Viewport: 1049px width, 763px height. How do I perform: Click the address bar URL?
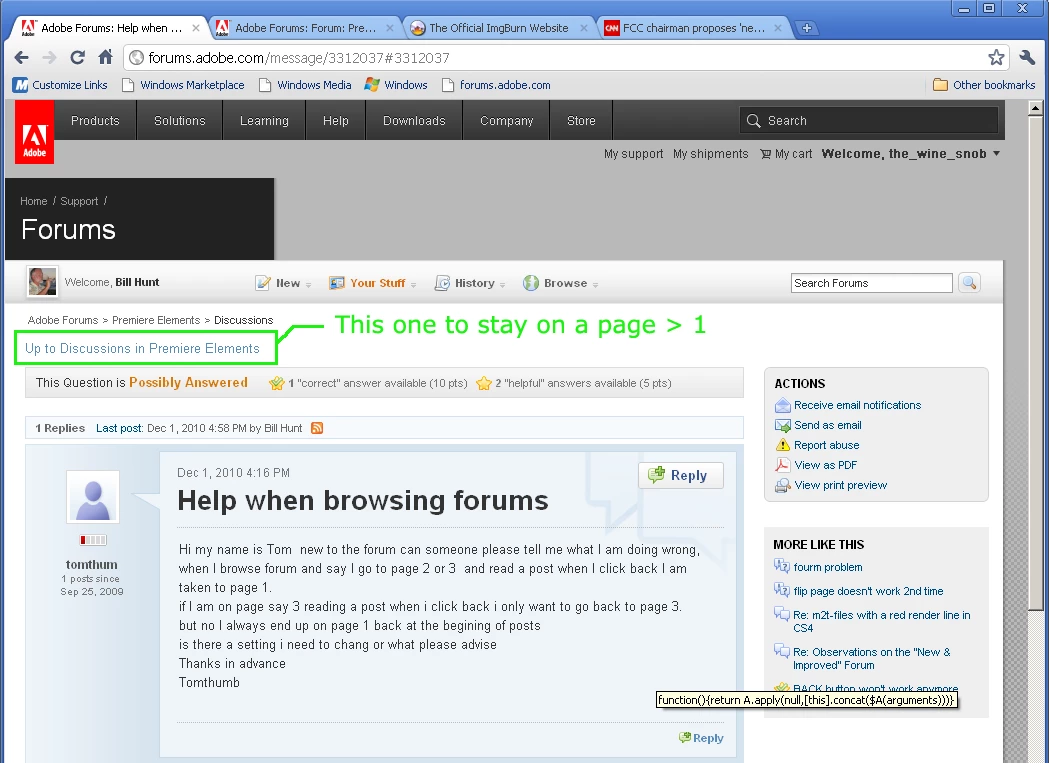pos(298,58)
